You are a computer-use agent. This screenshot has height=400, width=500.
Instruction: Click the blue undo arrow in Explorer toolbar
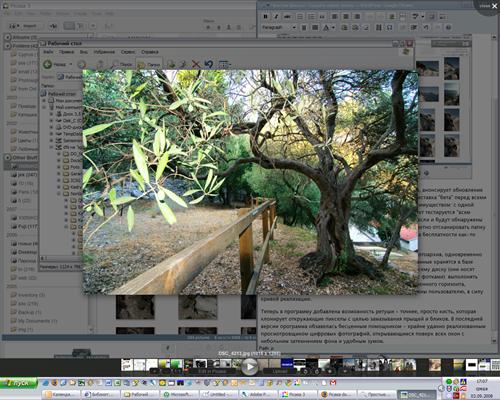pos(209,64)
